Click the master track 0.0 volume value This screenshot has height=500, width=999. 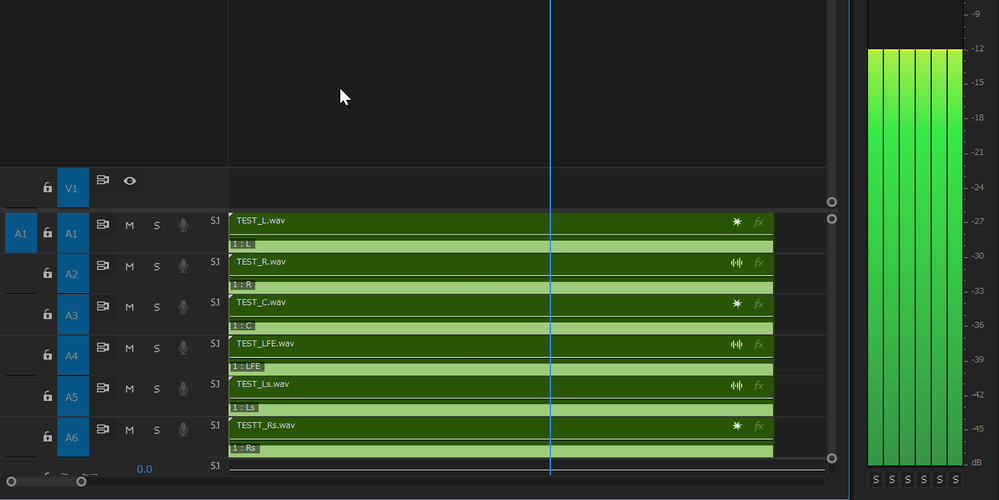(145, 469)
